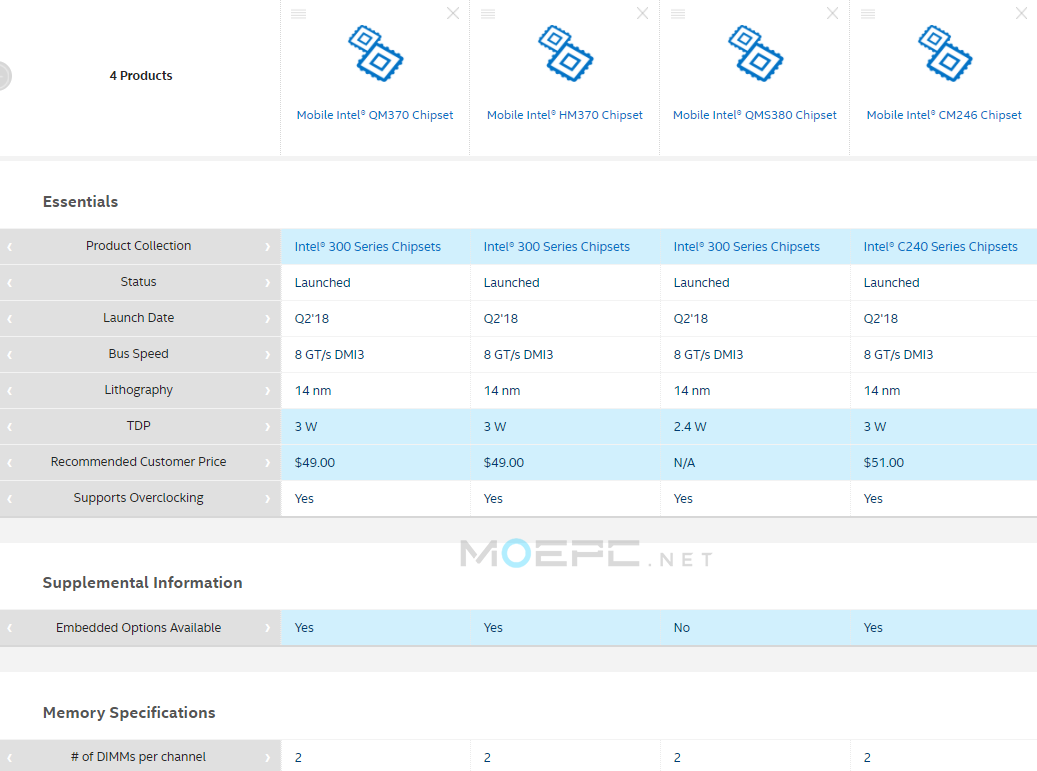
Task: Remove QMS380 Chipset from comparison
Action: (x=833, y=13)
